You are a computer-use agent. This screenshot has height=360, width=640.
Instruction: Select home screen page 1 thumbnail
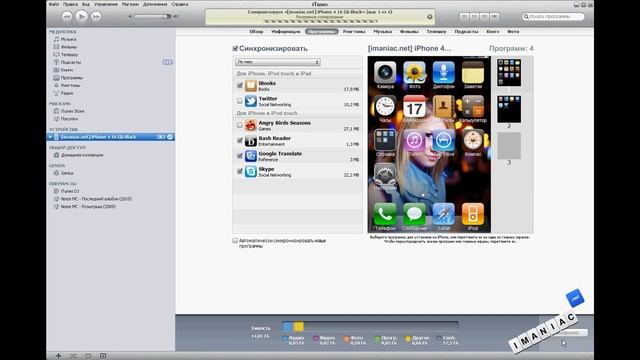509,73
